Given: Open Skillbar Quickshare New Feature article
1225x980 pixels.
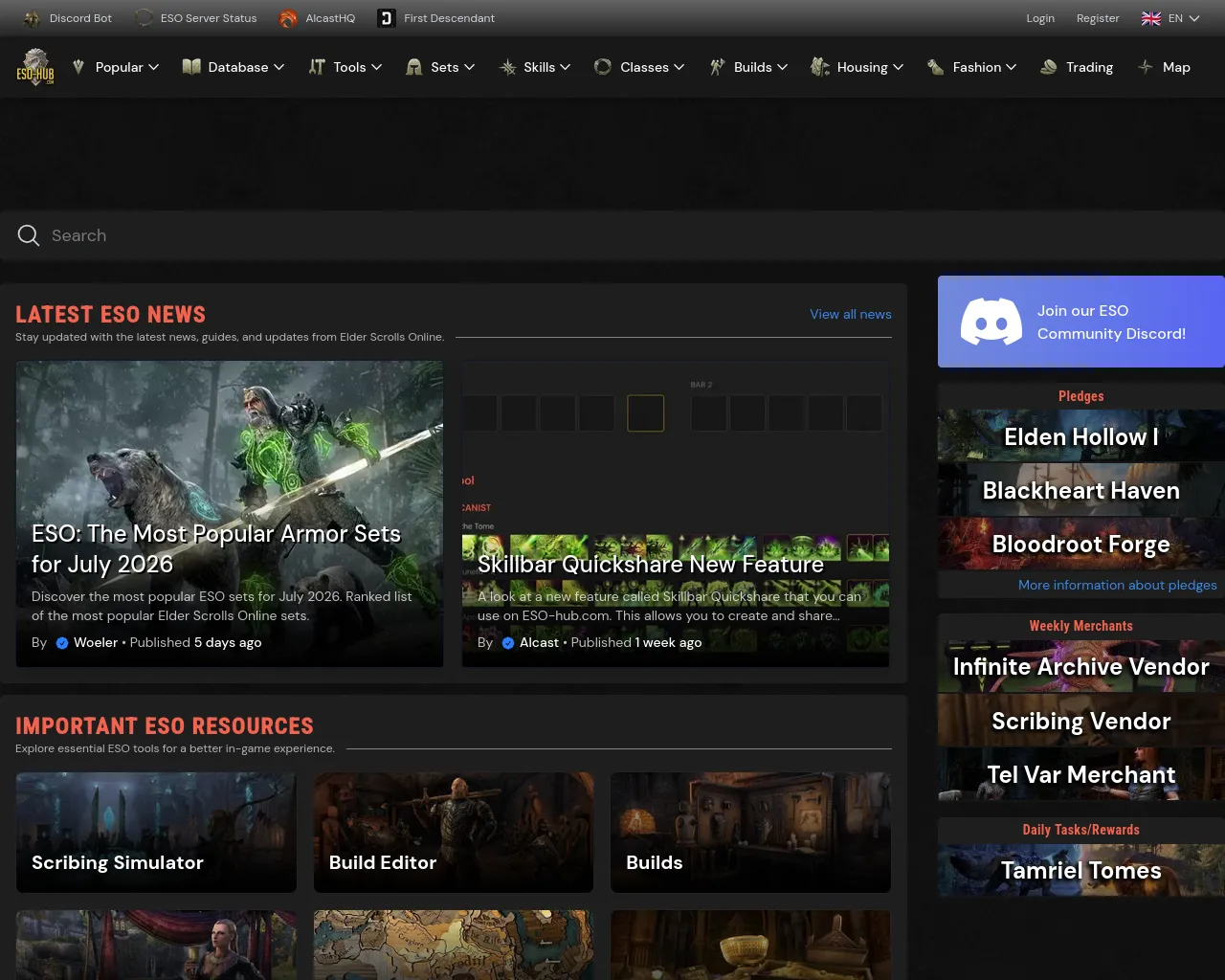Looking at the screenshot, I should pos(676,514).
